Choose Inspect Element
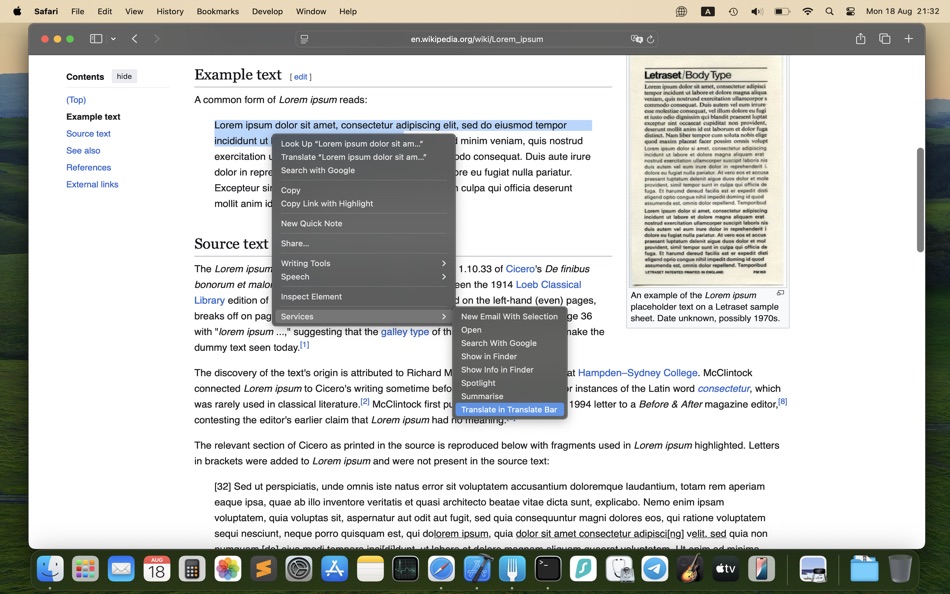This screenshot has height=594, width=950. [x=363, y=297]
